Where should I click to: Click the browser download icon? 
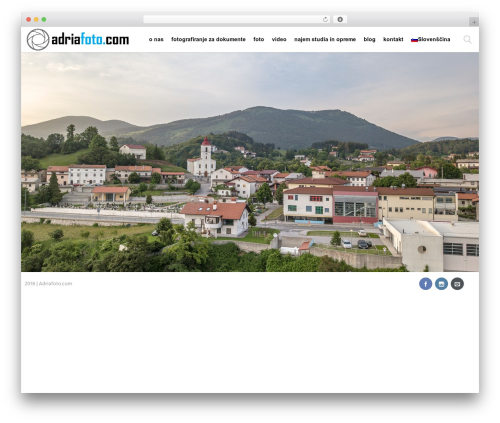point(340,19)
